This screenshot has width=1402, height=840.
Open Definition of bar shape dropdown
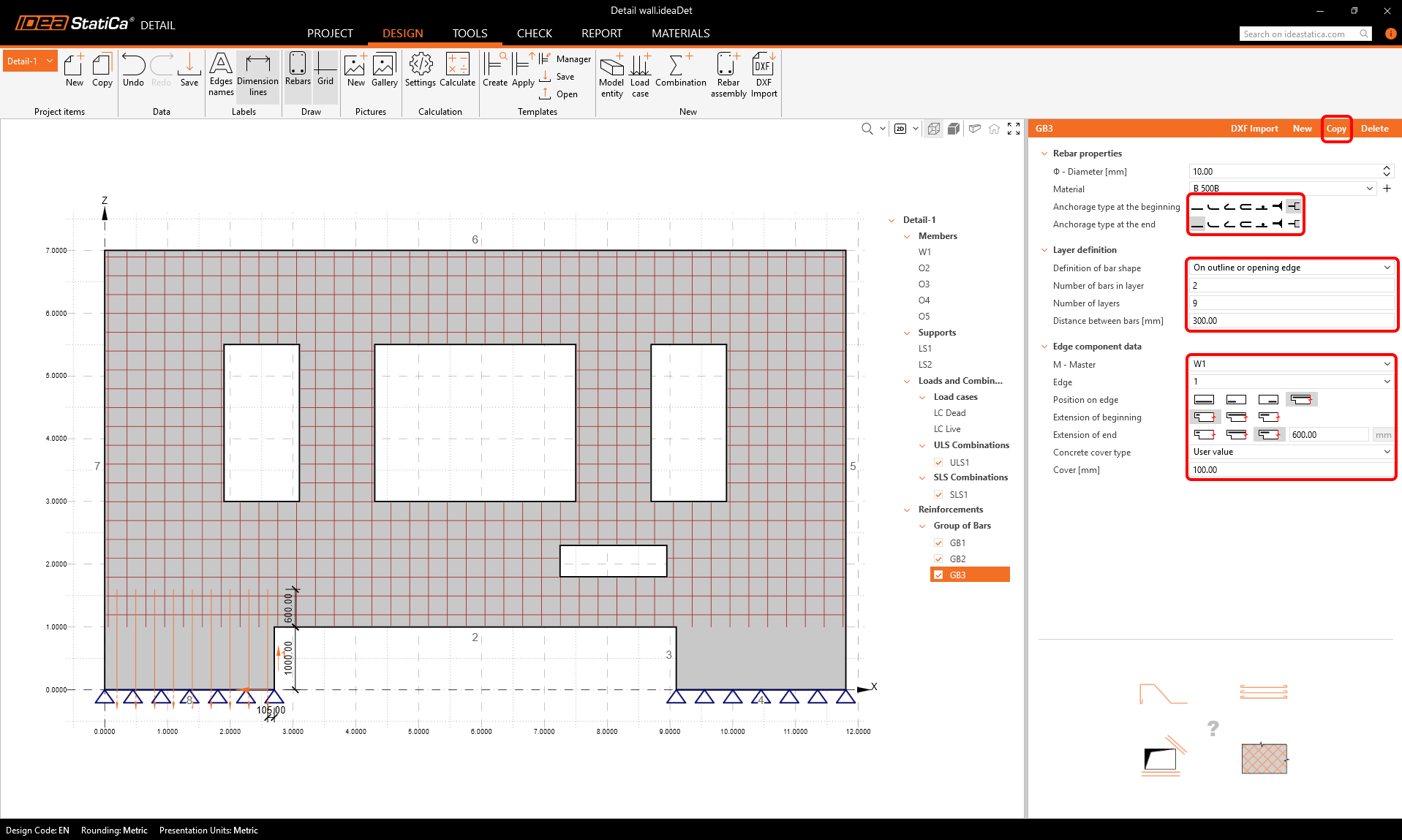(x=1291, y=268)
